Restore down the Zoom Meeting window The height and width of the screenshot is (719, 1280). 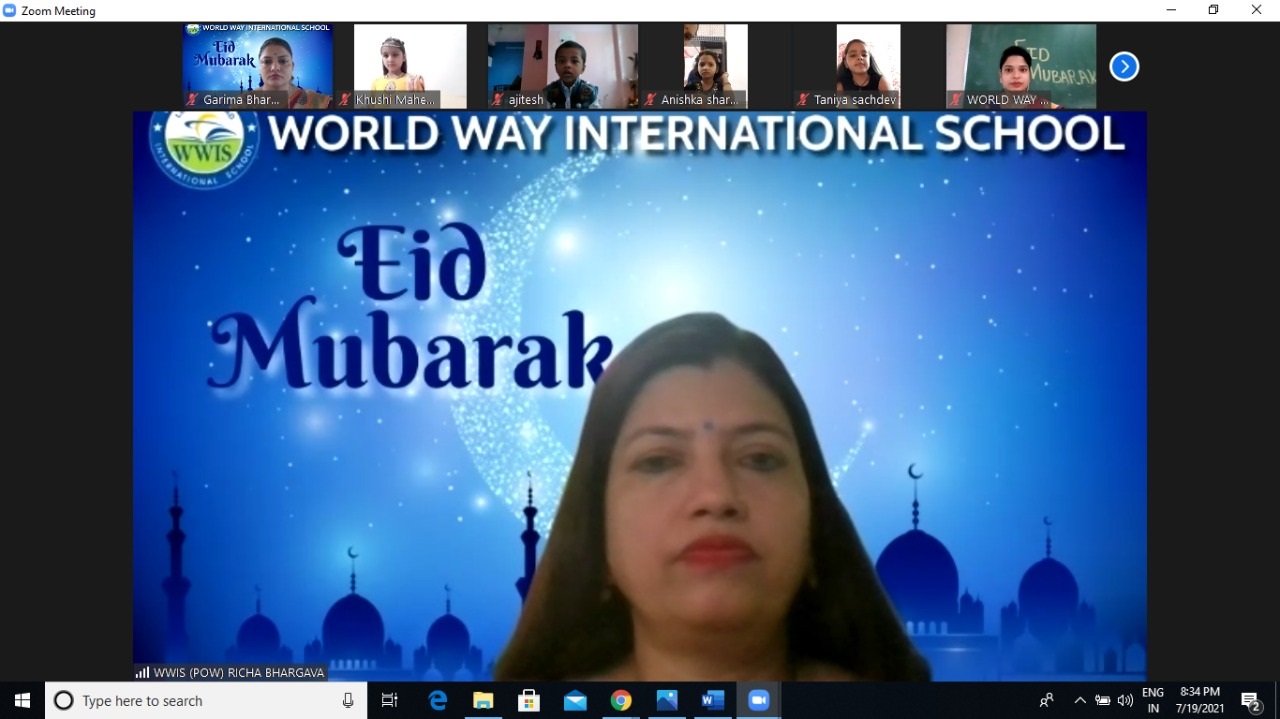1214,10
